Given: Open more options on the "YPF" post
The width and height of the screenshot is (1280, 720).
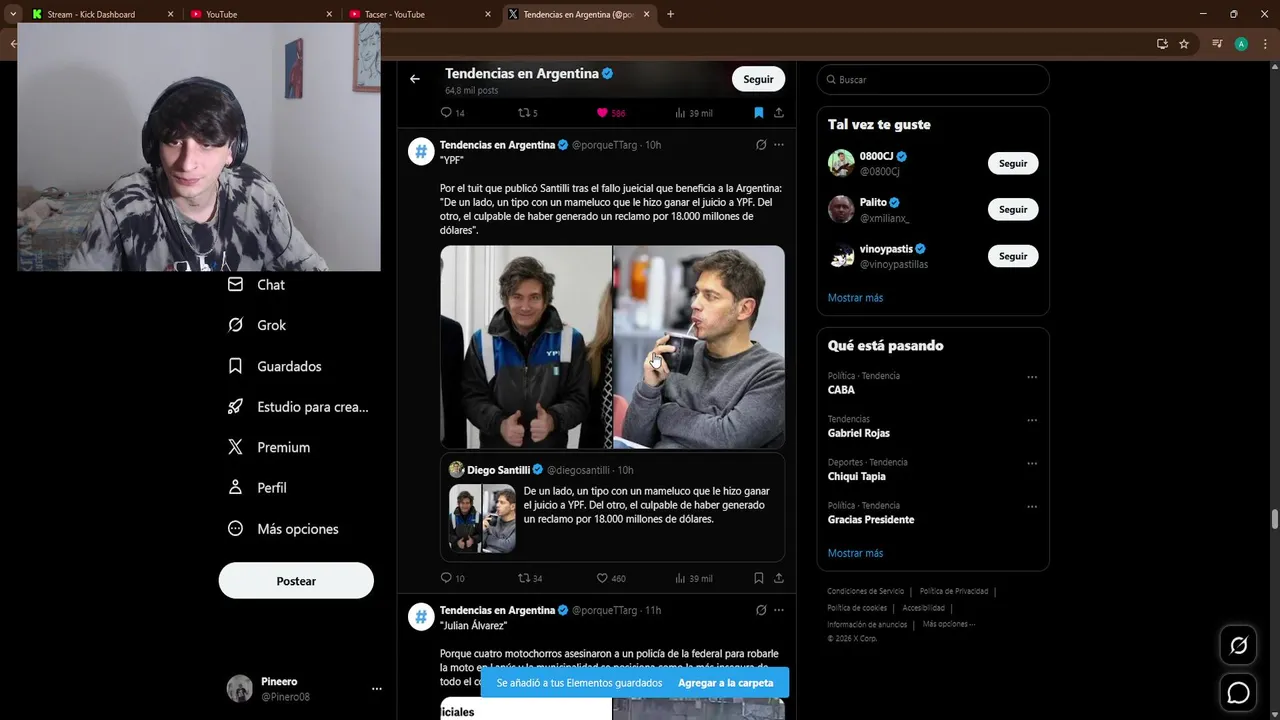Looking at the screenshot, I should tap(779, 145).
